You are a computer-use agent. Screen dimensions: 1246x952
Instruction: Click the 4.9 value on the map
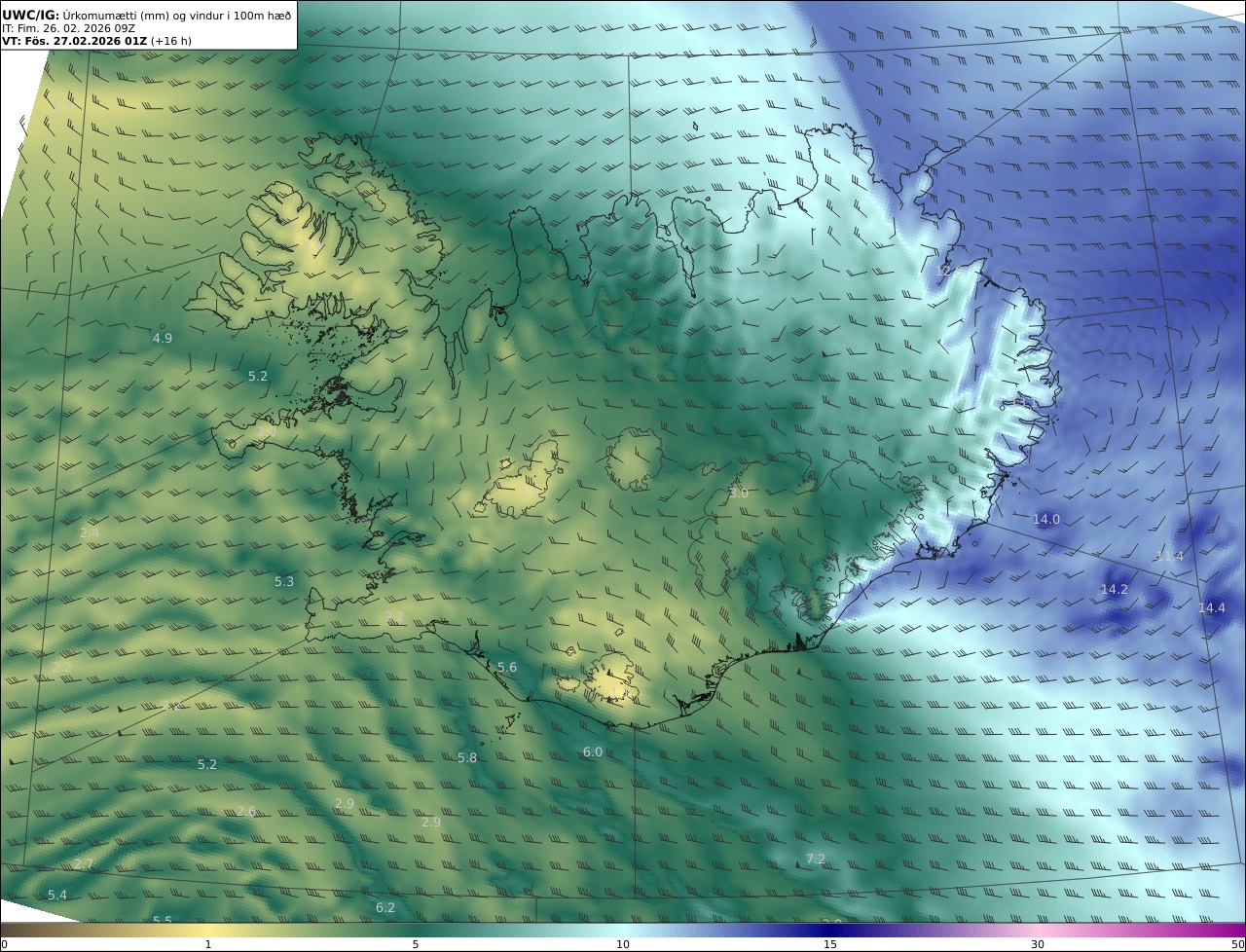[x=163, y=339]
